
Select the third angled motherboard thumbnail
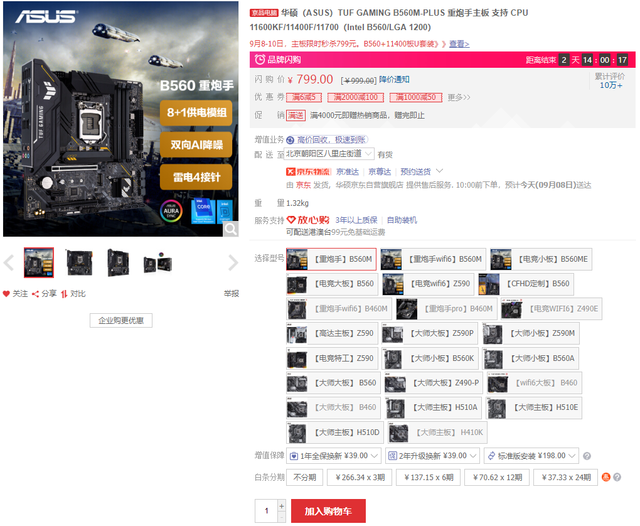[x=118, y=263]
